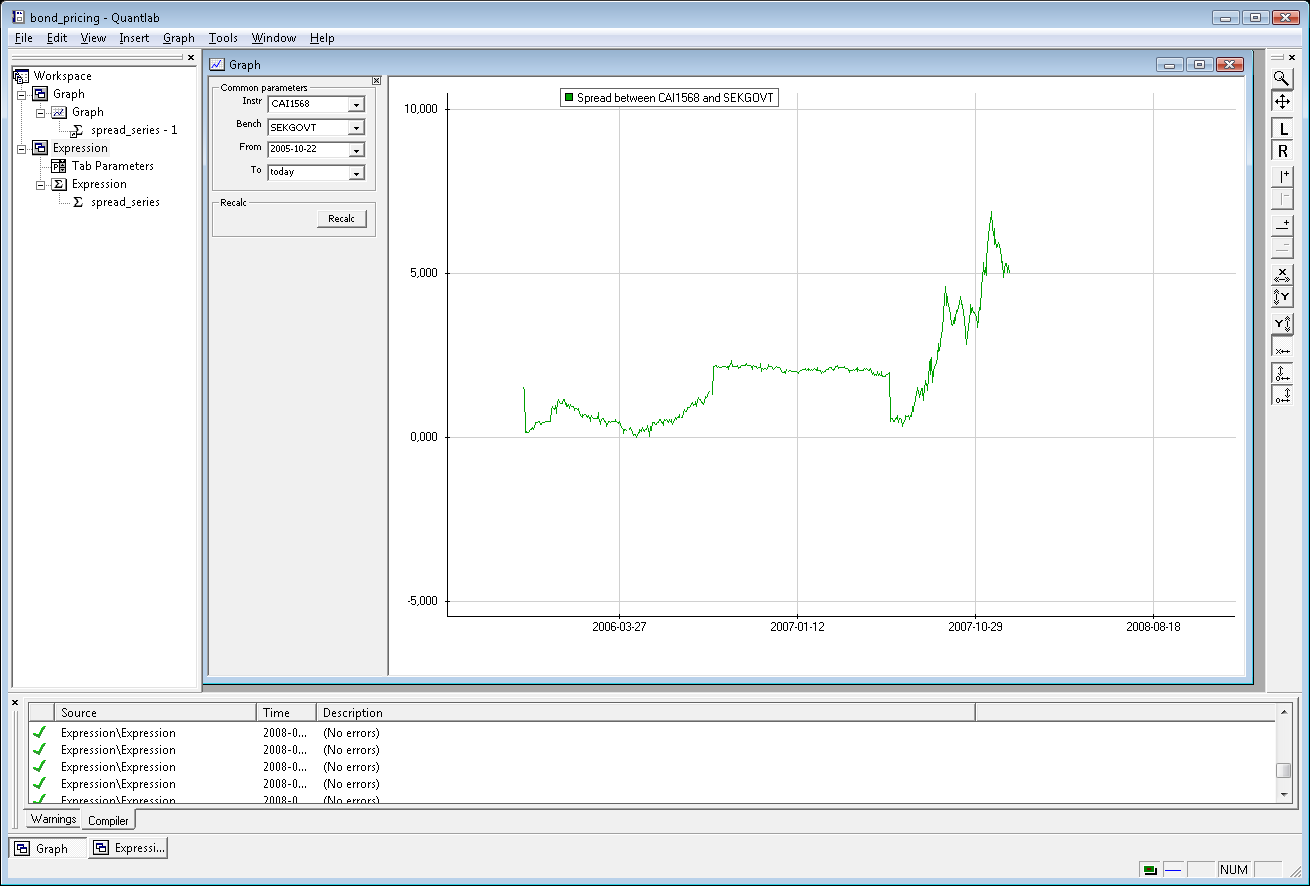
Task: Click the Source column header
Action: [155, 712]
